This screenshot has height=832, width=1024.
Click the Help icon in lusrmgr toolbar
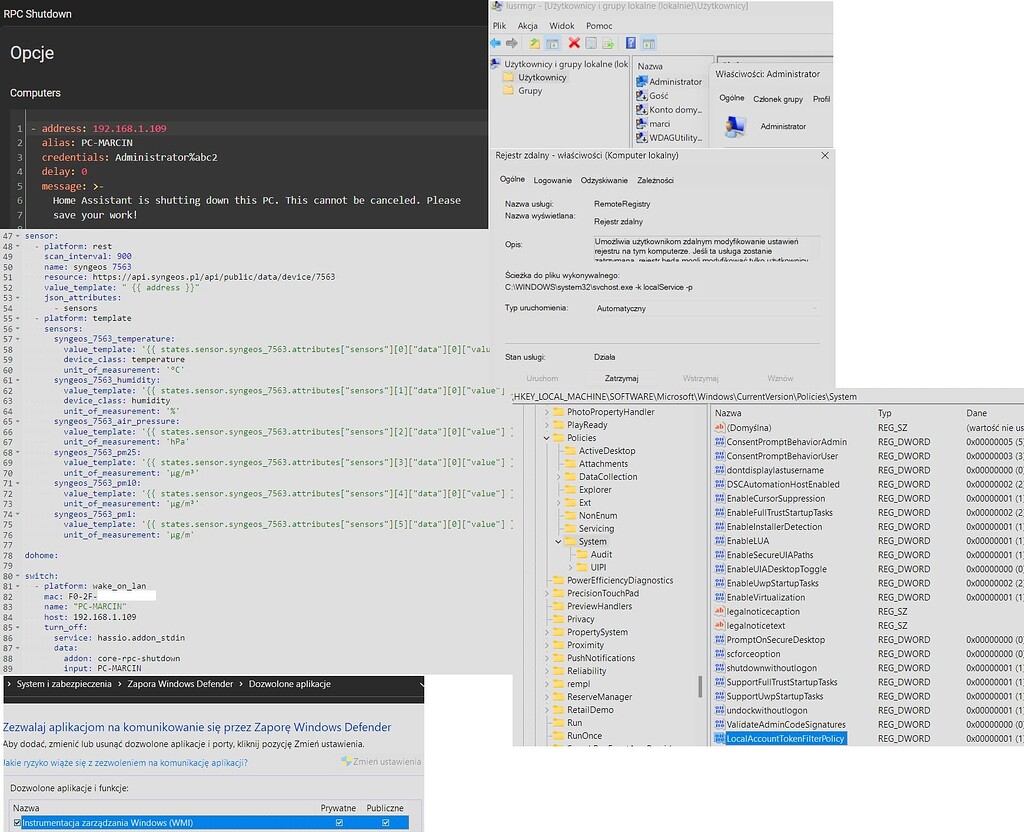pos(631,43)
